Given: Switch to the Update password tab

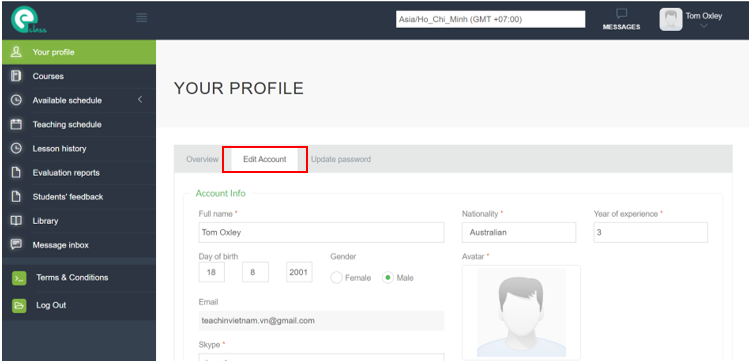Looking at the screenshot, I should click(x=341, y=159).
